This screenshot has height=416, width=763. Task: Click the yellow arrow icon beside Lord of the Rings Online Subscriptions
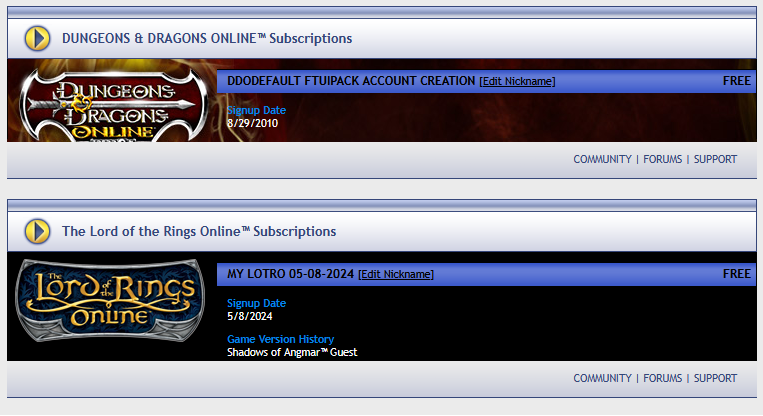pyautogui.click(x=37, y=231)
